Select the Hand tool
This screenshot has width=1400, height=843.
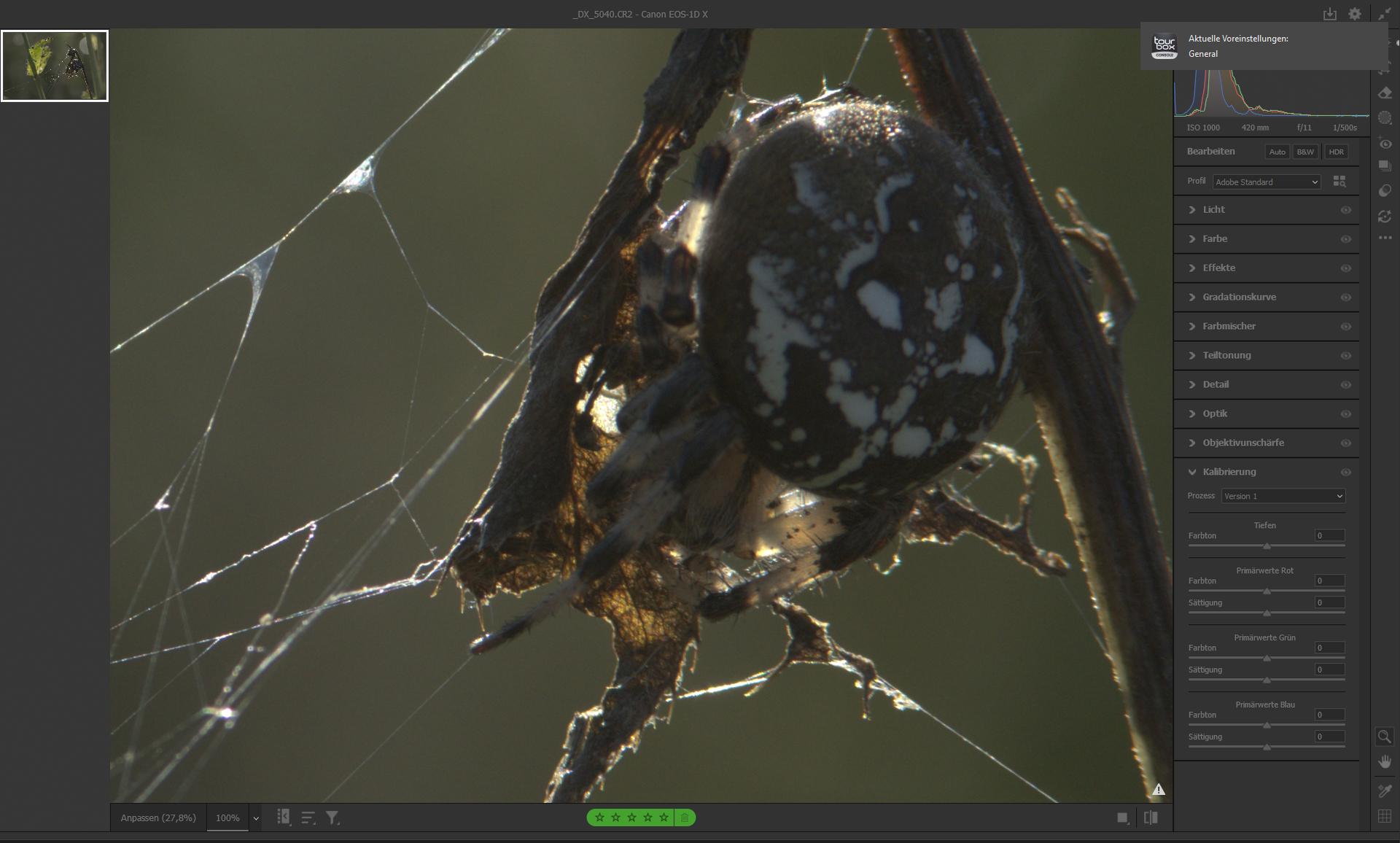[x=1384, y=762]
